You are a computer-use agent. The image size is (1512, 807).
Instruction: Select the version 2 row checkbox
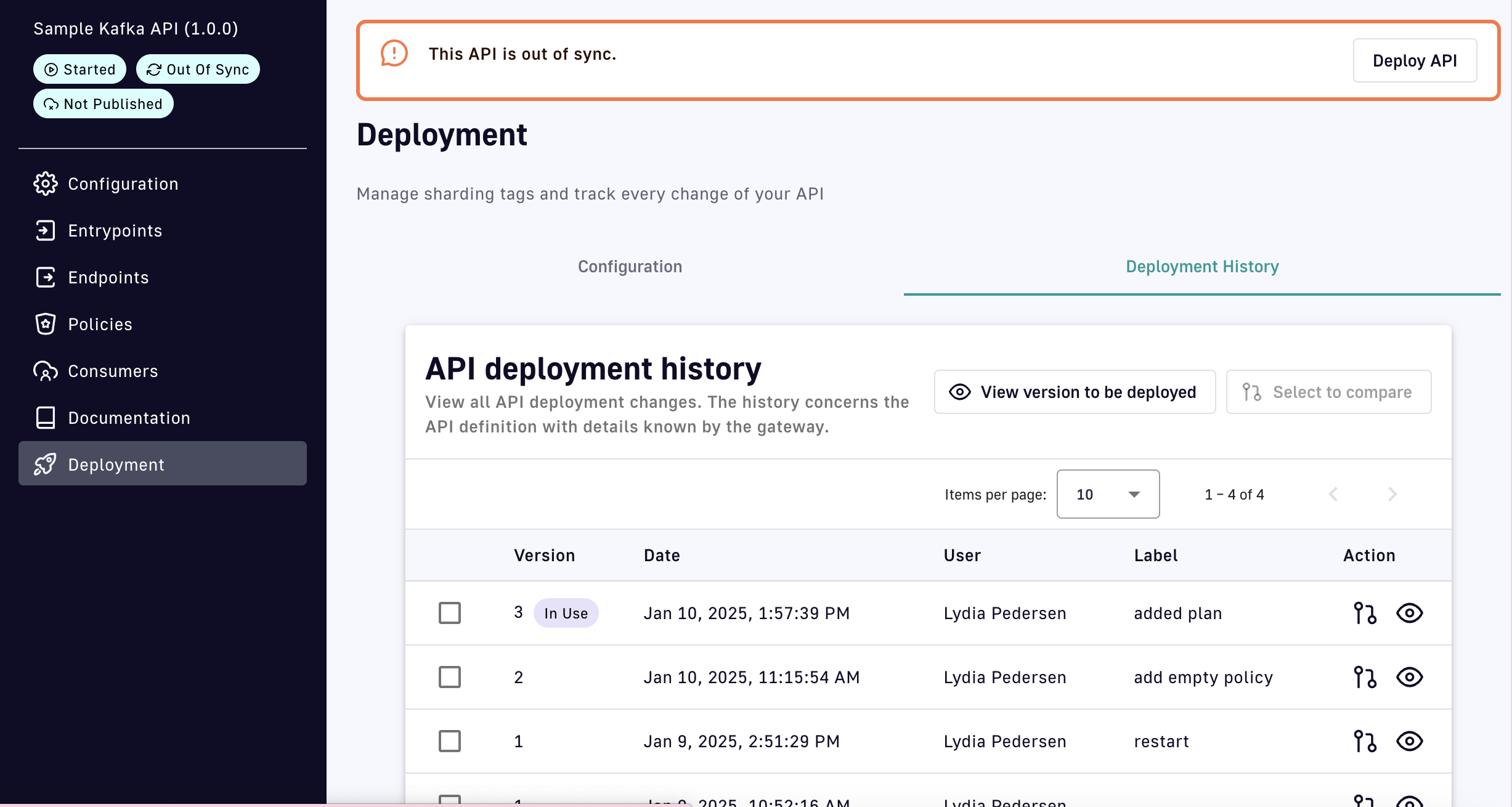pyautogui.click(x=450, y=677)
